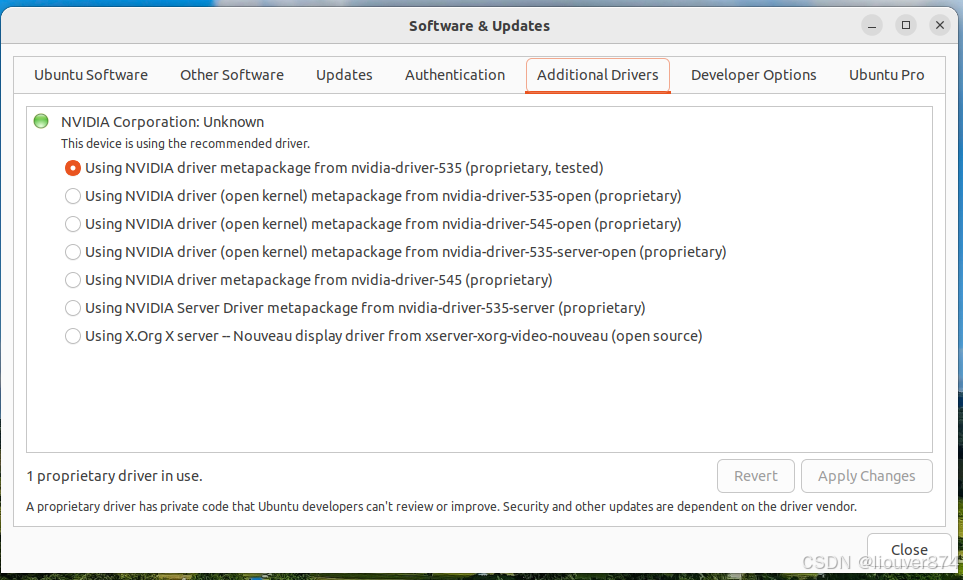Open the Other Software tab
Viewport: 963px width, 580px height.
(x=232, y=75)
